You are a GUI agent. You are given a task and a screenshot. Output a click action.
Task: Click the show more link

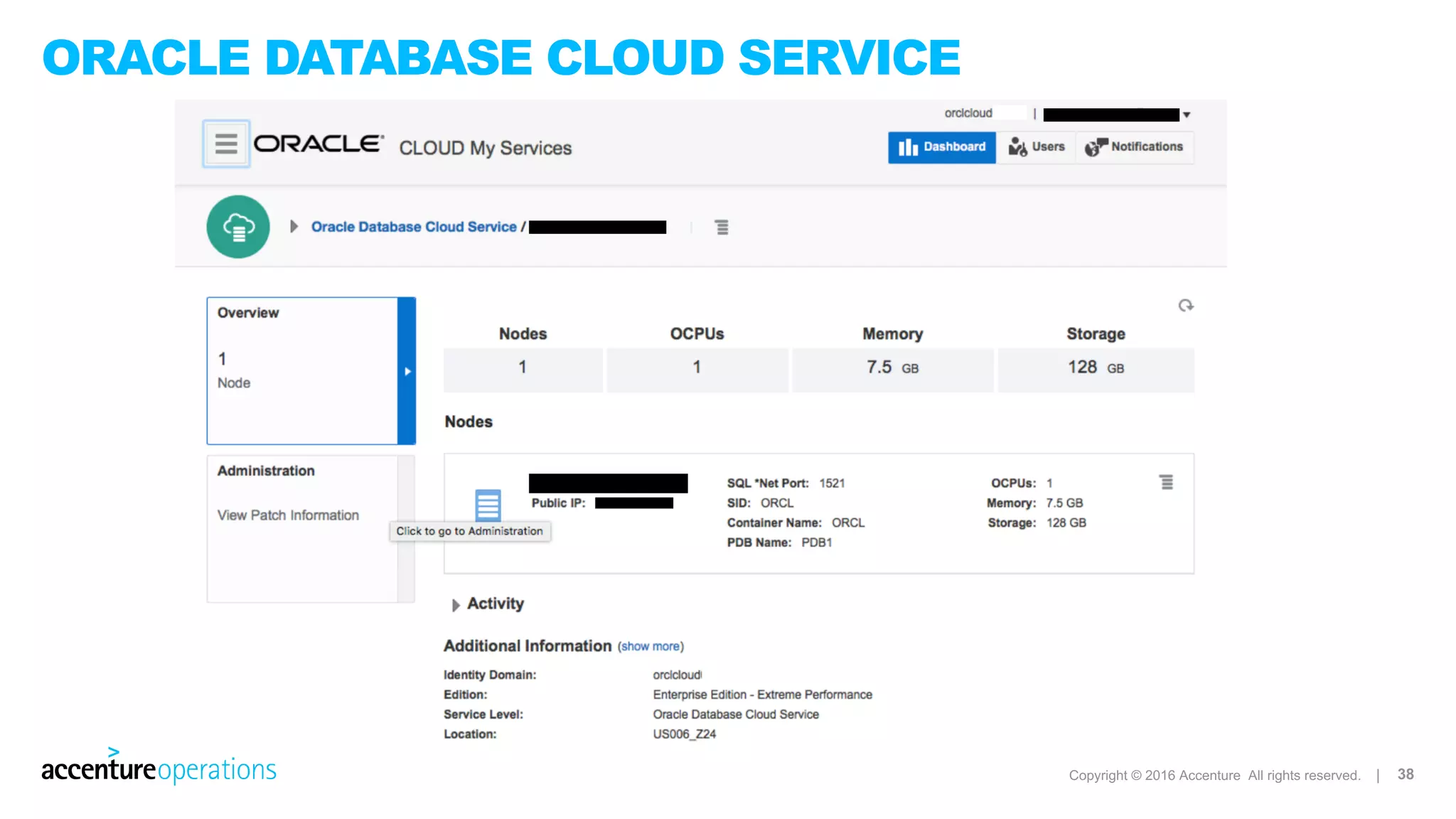click(x=651, y=647)
